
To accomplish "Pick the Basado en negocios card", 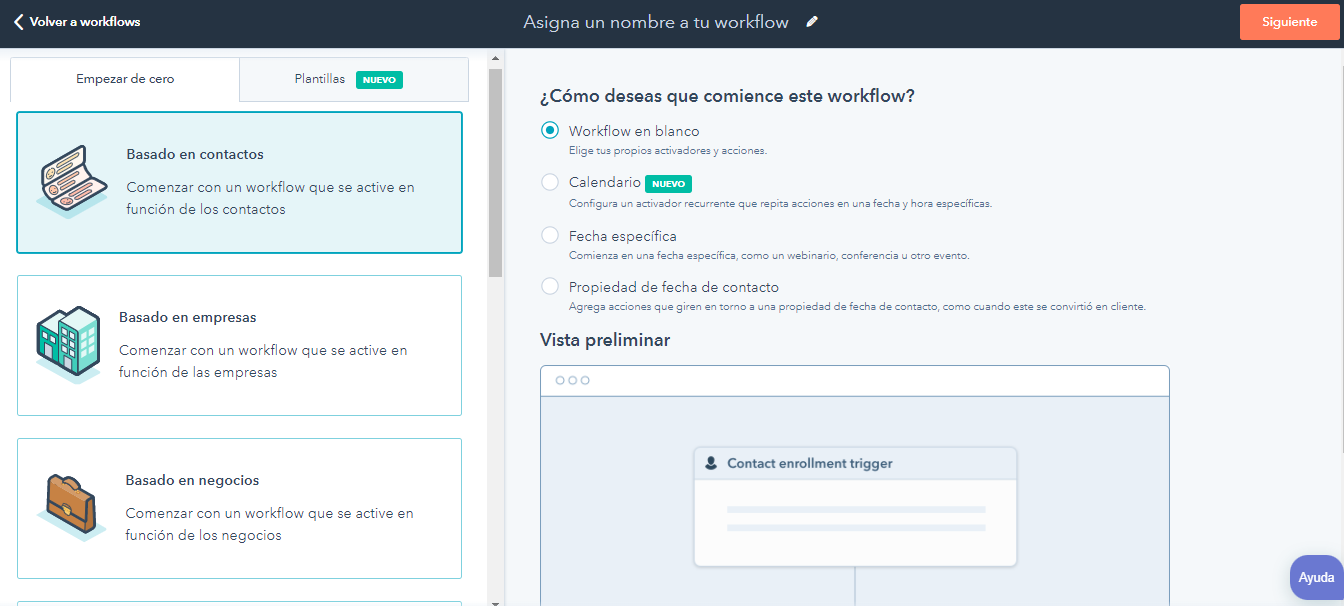I will [239, 508].
